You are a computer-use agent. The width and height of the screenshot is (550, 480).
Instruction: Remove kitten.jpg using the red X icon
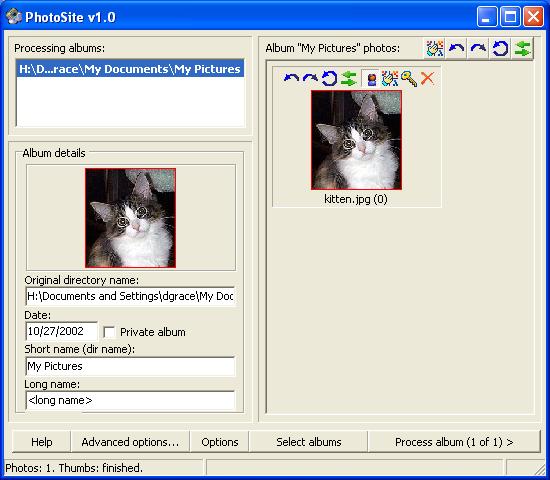tap(427, 78)
